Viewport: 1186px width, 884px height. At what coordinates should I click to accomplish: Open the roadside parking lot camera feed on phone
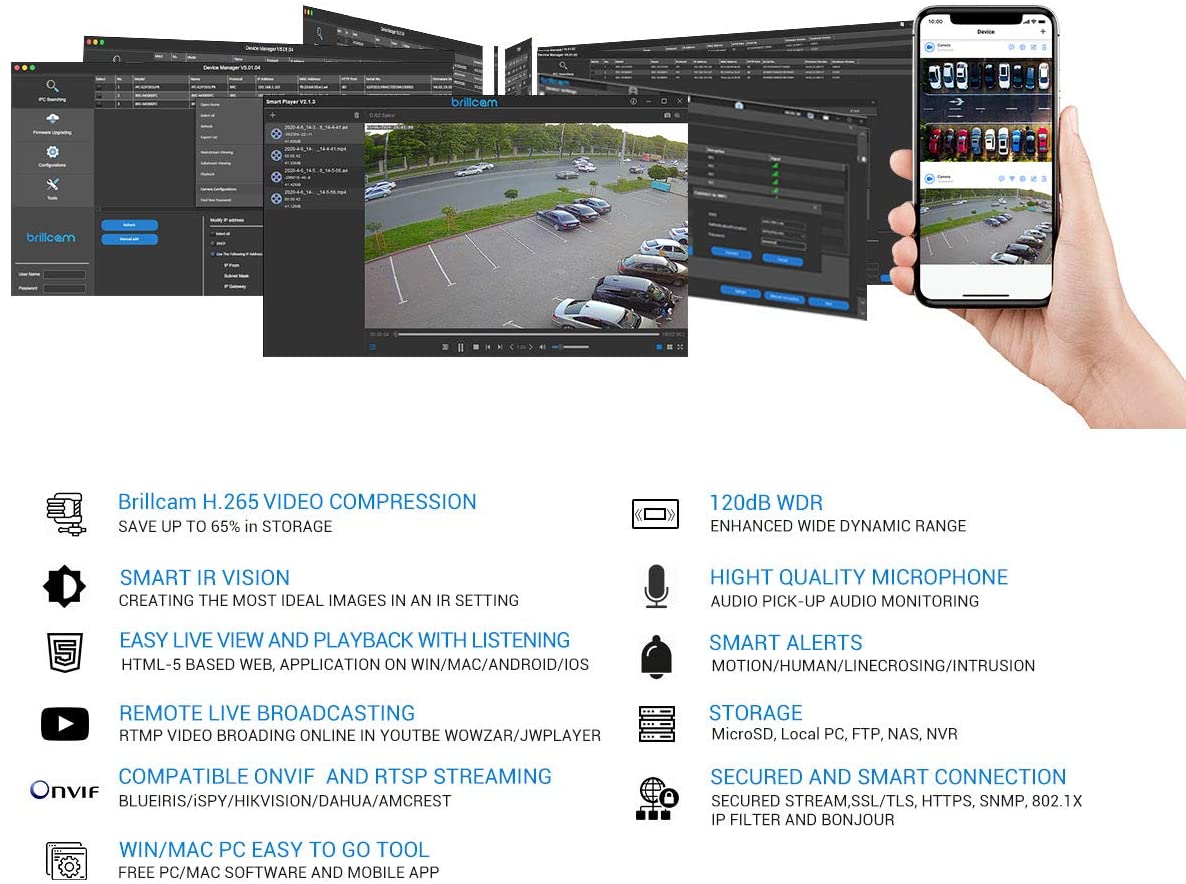pyautogui.click(x=986, y=225)
